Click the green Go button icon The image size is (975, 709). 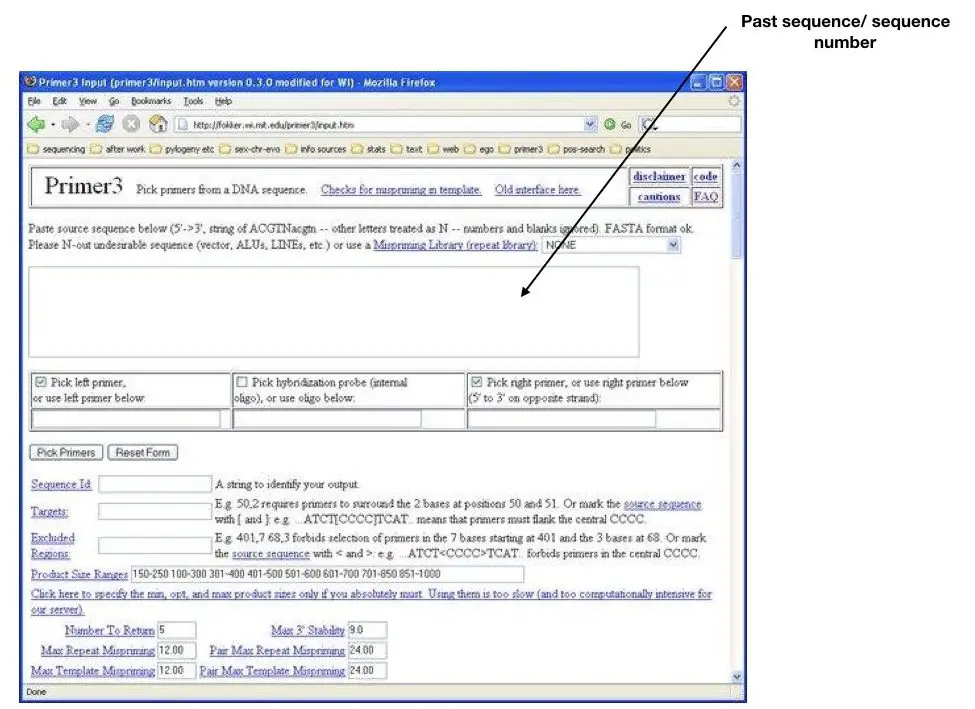[609, 124]
